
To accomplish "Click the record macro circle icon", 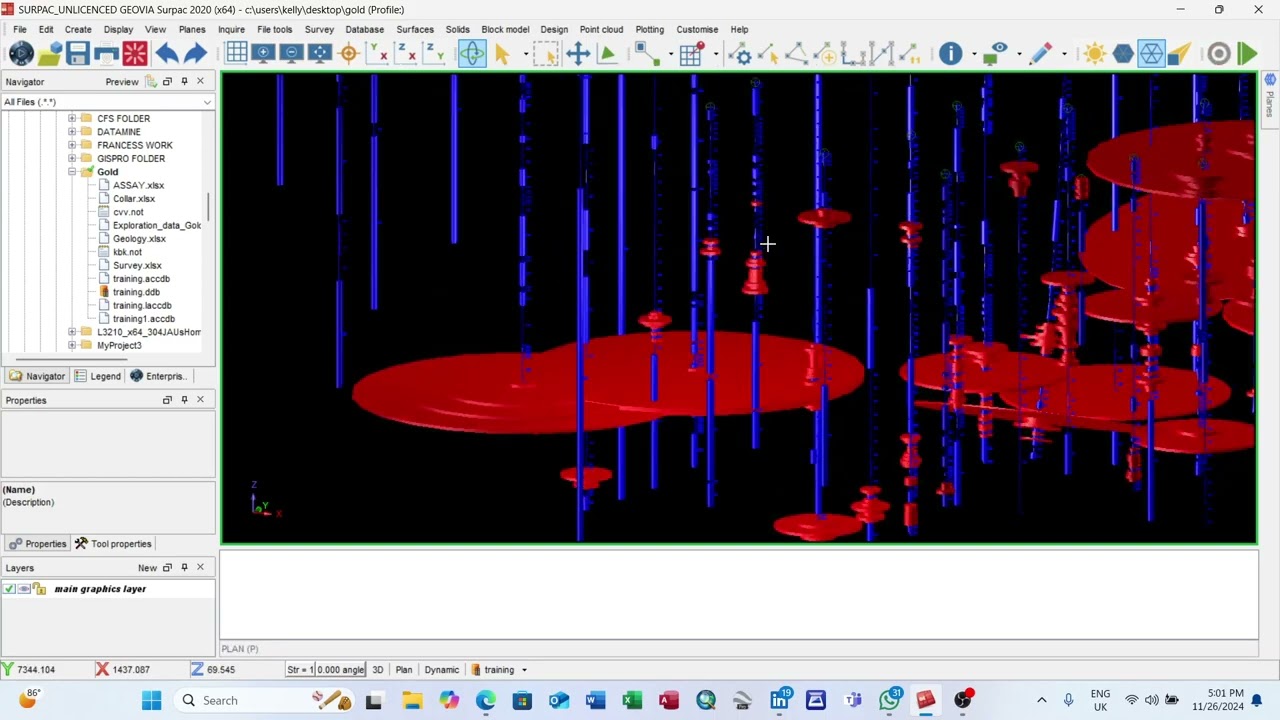I will pos(1218,54).
